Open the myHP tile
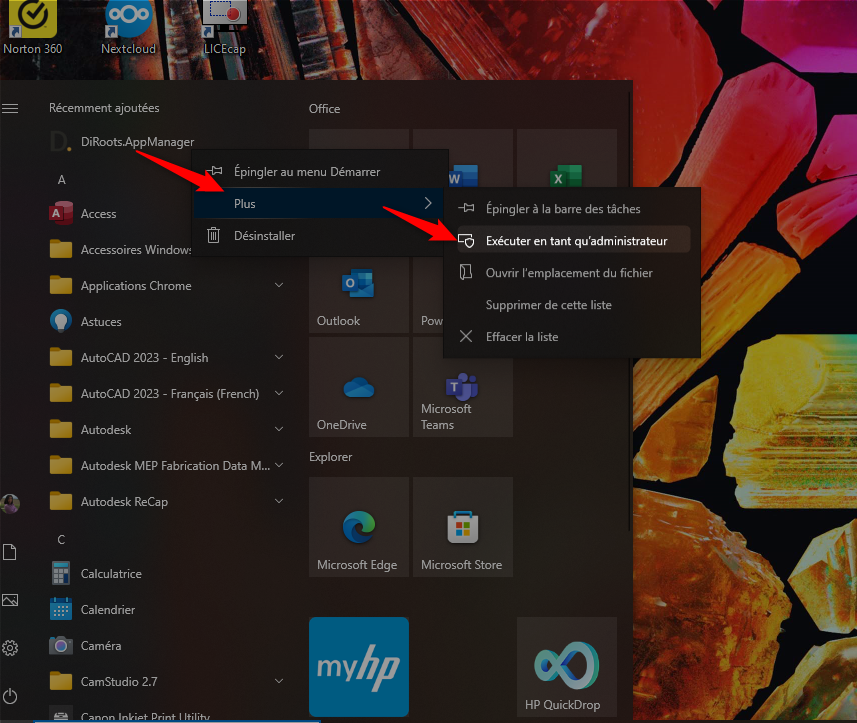The width and height of the screenshot is (857, 723). [x=359, y=667]
